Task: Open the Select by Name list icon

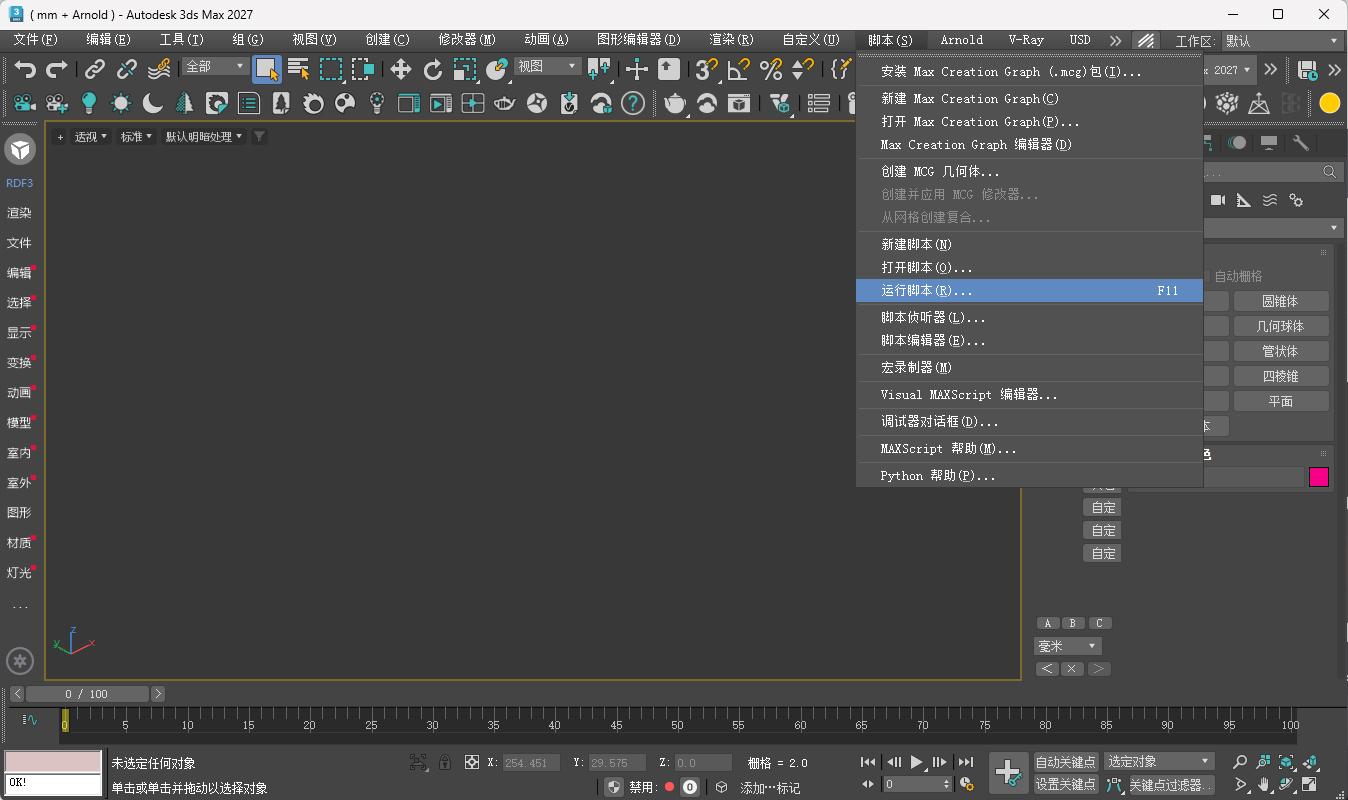Action: coord(298,69)
